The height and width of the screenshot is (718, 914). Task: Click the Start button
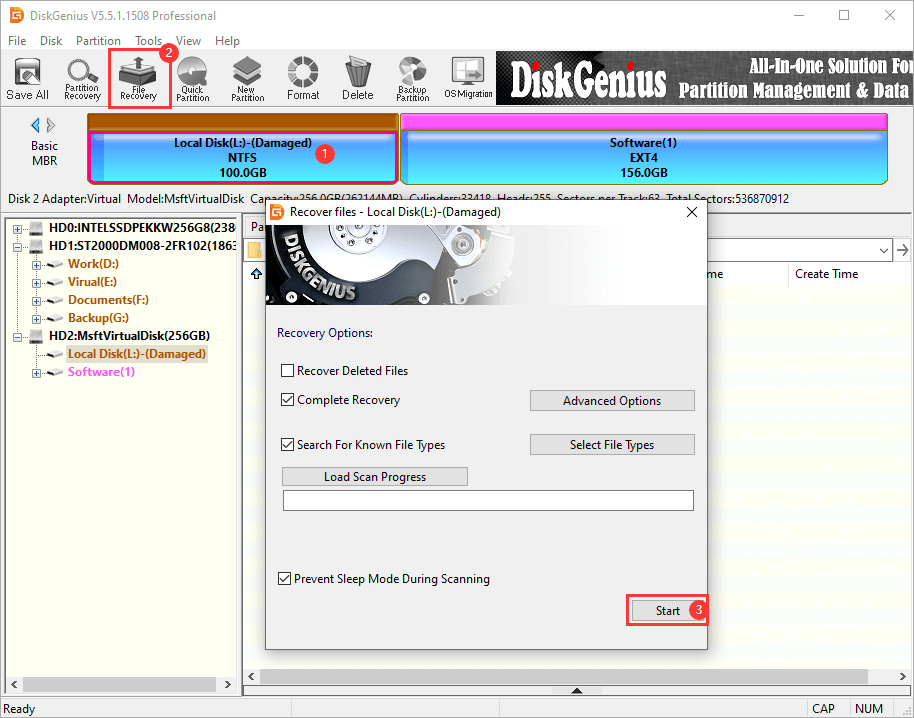[x=667, y=610]
